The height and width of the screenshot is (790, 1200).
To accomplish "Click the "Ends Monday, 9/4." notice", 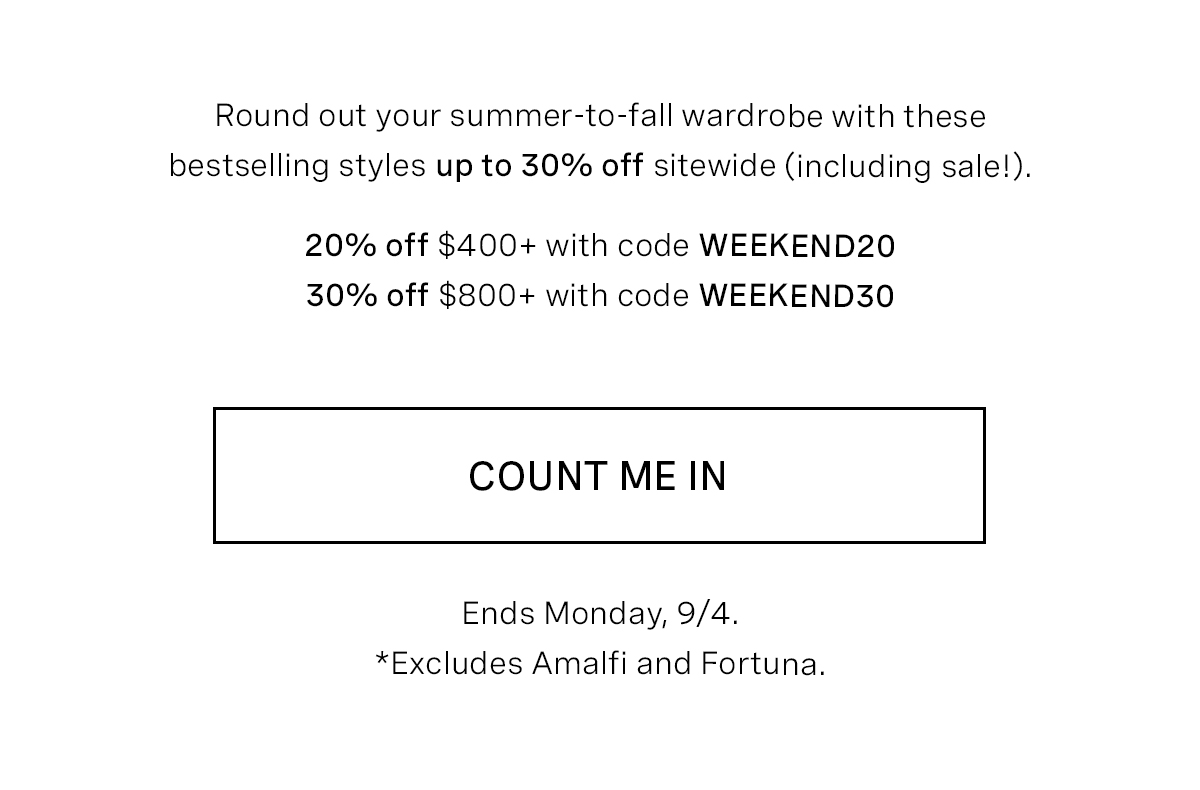I will coord(600,613).
